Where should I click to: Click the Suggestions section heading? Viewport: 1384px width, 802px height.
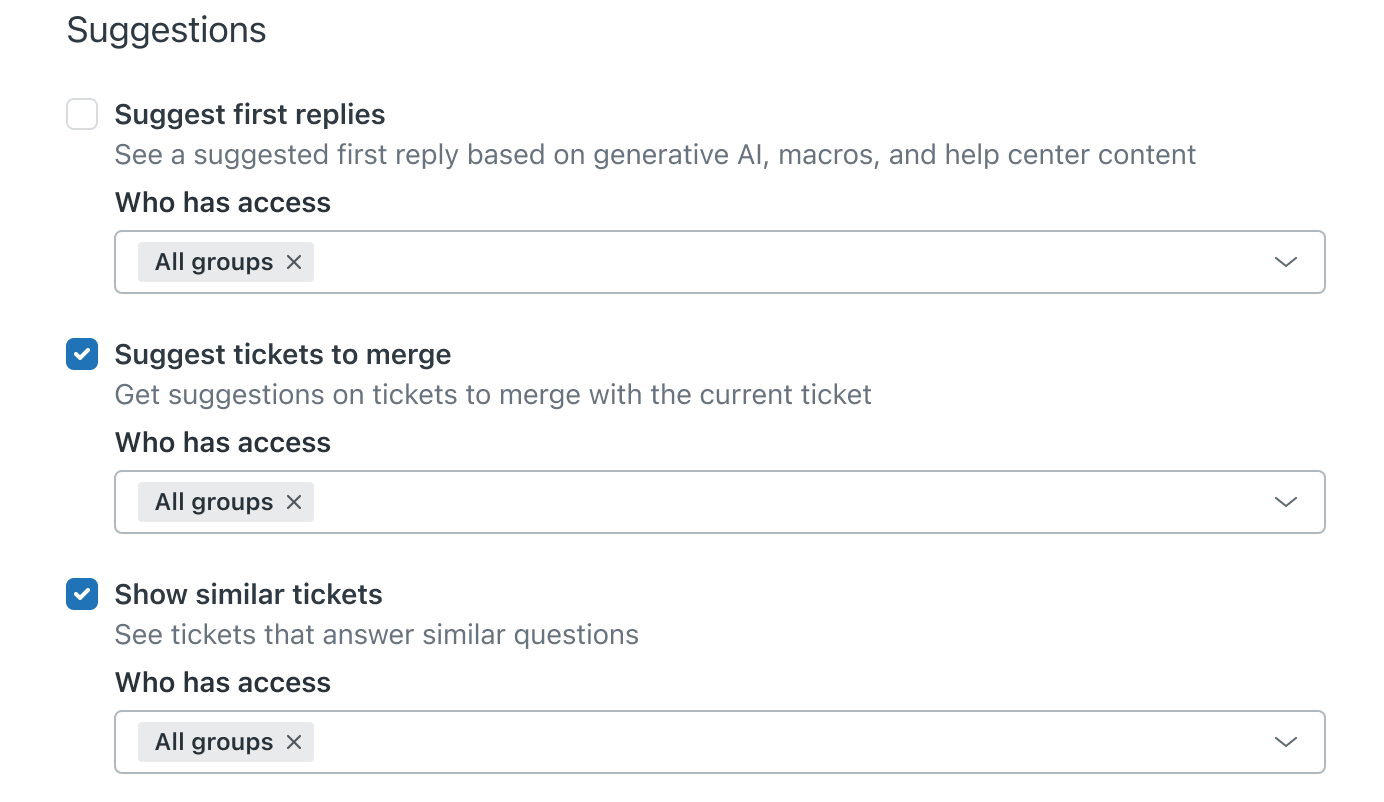pyautogui.click(x=167, y=30)
